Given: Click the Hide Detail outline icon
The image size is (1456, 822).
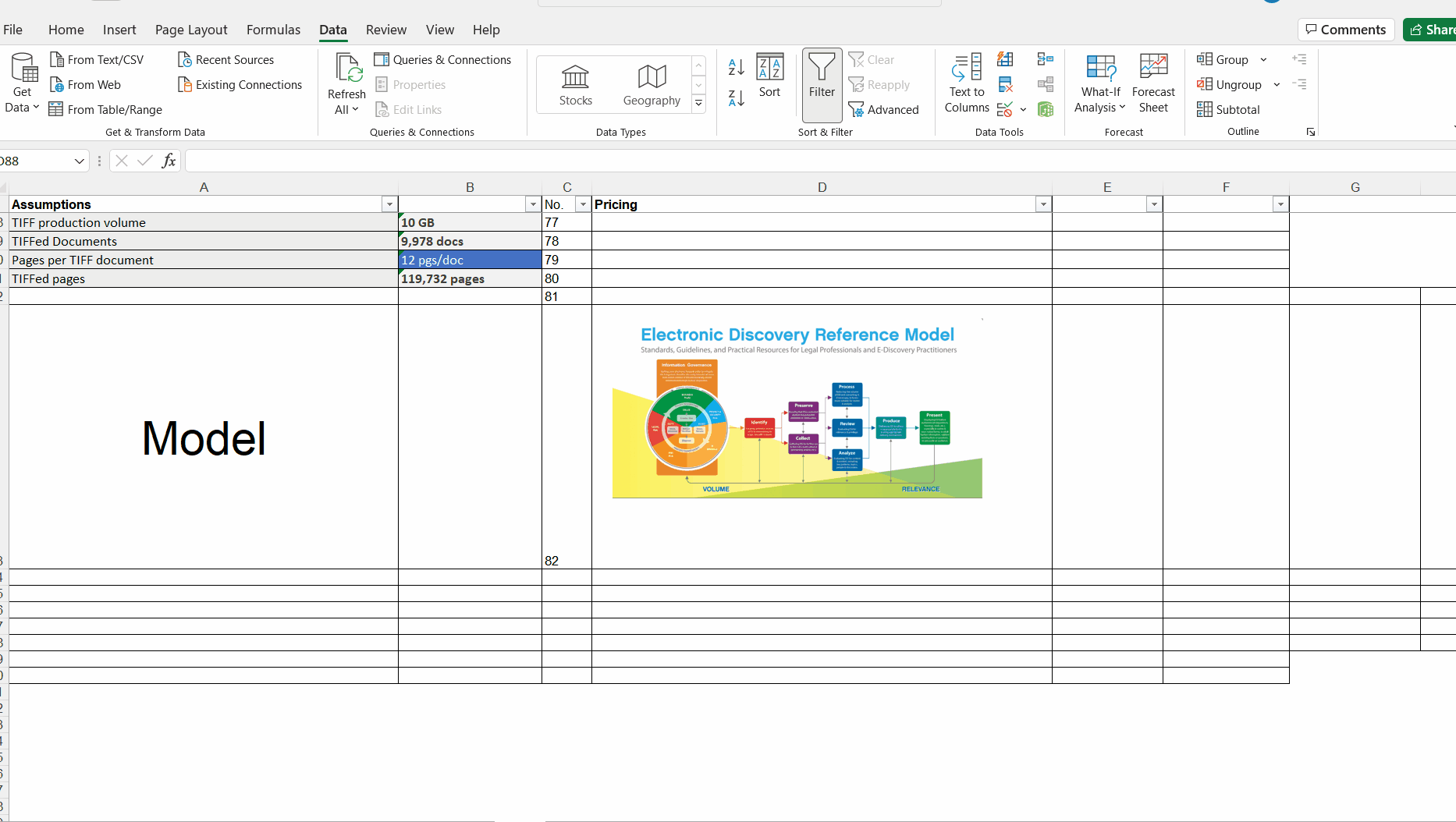Looking at the screenshot, I should (x=1299, y=84).
